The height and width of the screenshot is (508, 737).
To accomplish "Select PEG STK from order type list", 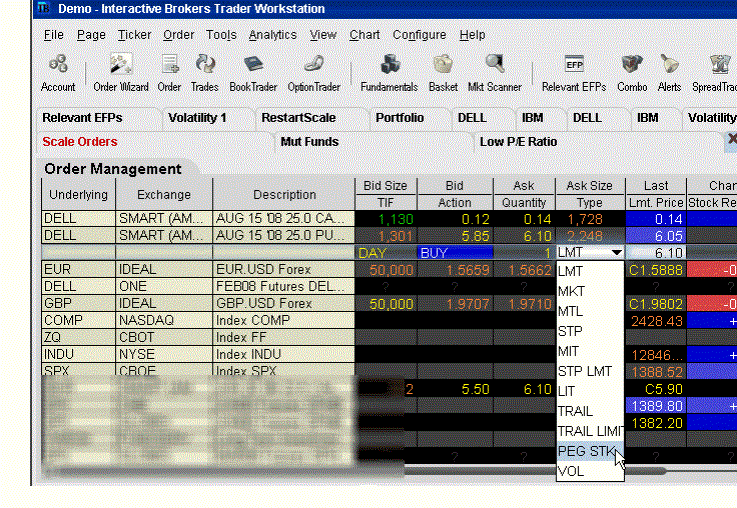I will pyautogui.click(x=590, y=451).
